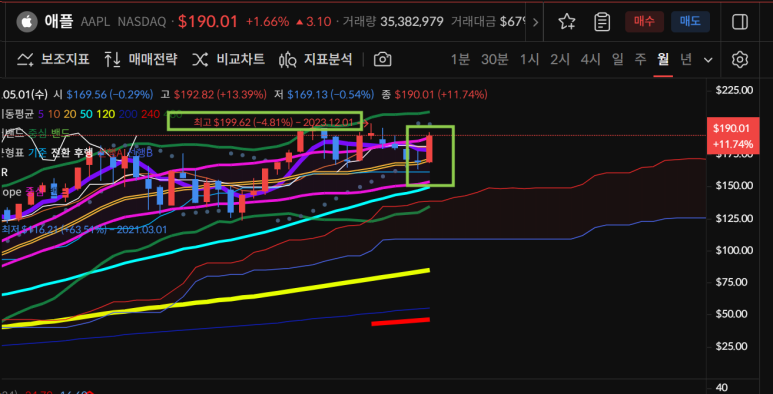Click the $125.00 axis label
773x394 pixels.
point(734,218)
